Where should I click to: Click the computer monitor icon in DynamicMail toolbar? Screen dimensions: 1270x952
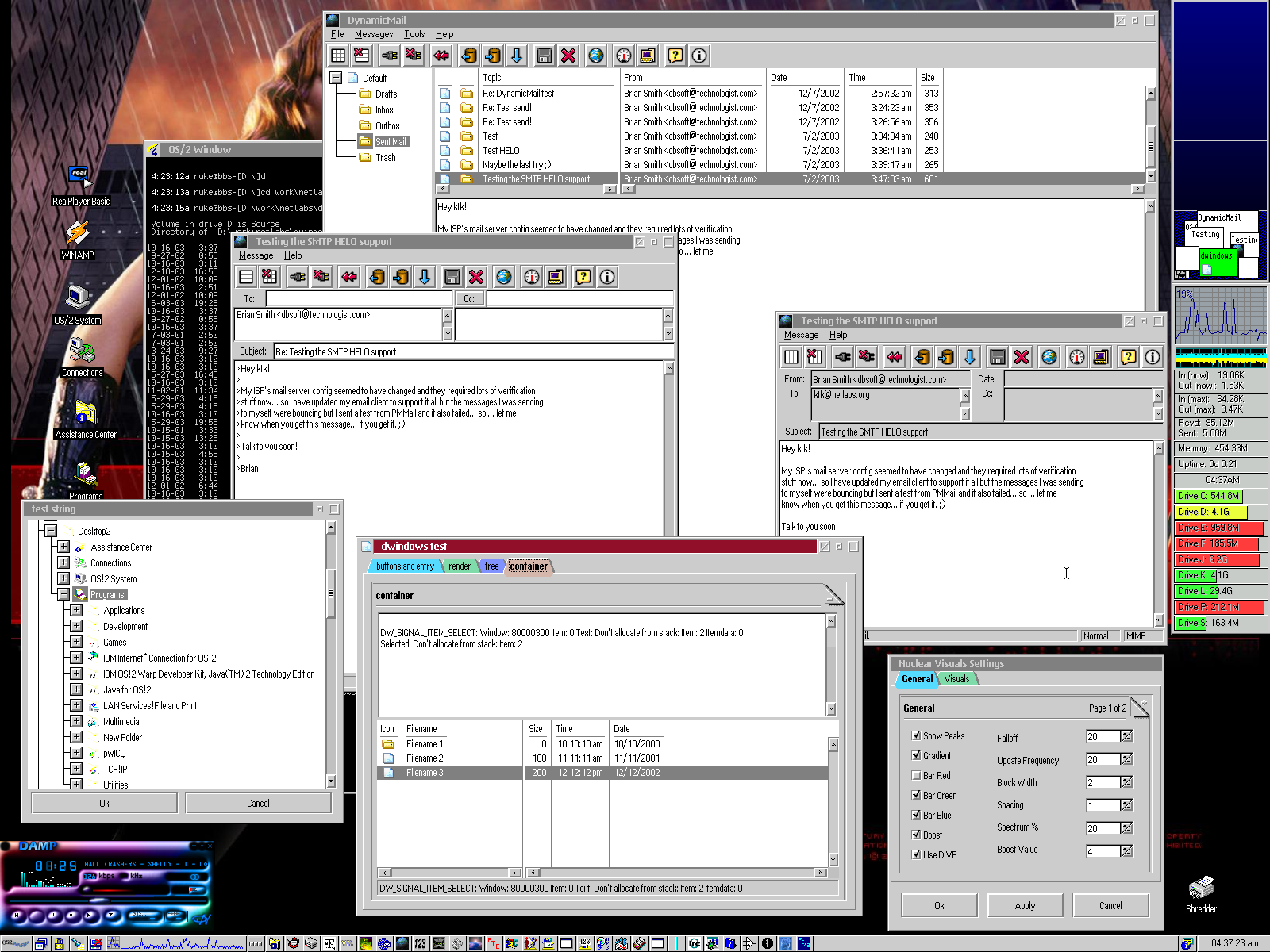tap(648, 56)
